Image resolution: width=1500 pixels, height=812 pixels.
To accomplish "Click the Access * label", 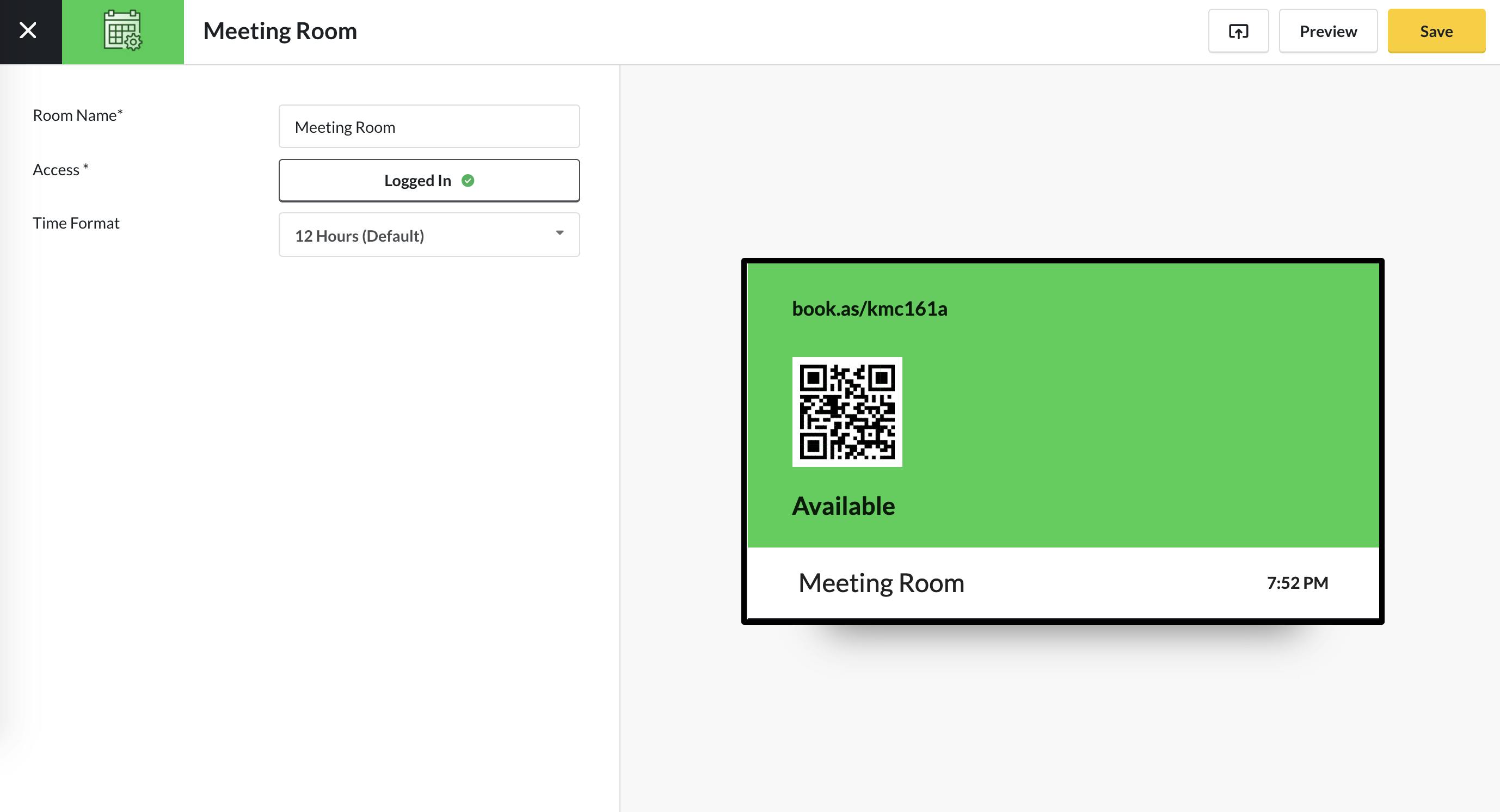I will point(60,169).
